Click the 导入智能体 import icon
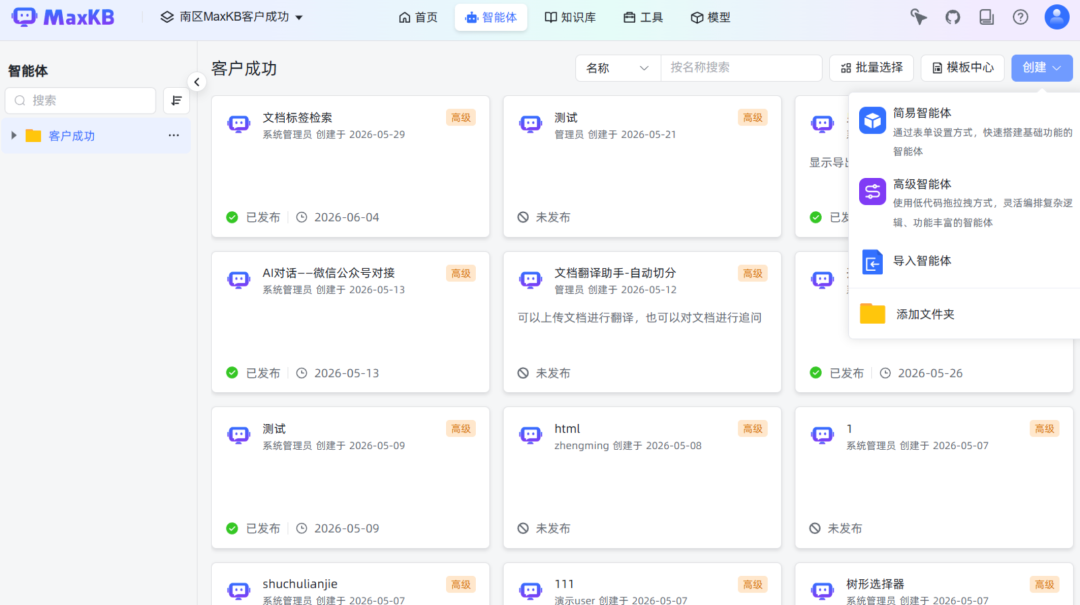The width and height of the screenshot is (1080, 605). 872,263
